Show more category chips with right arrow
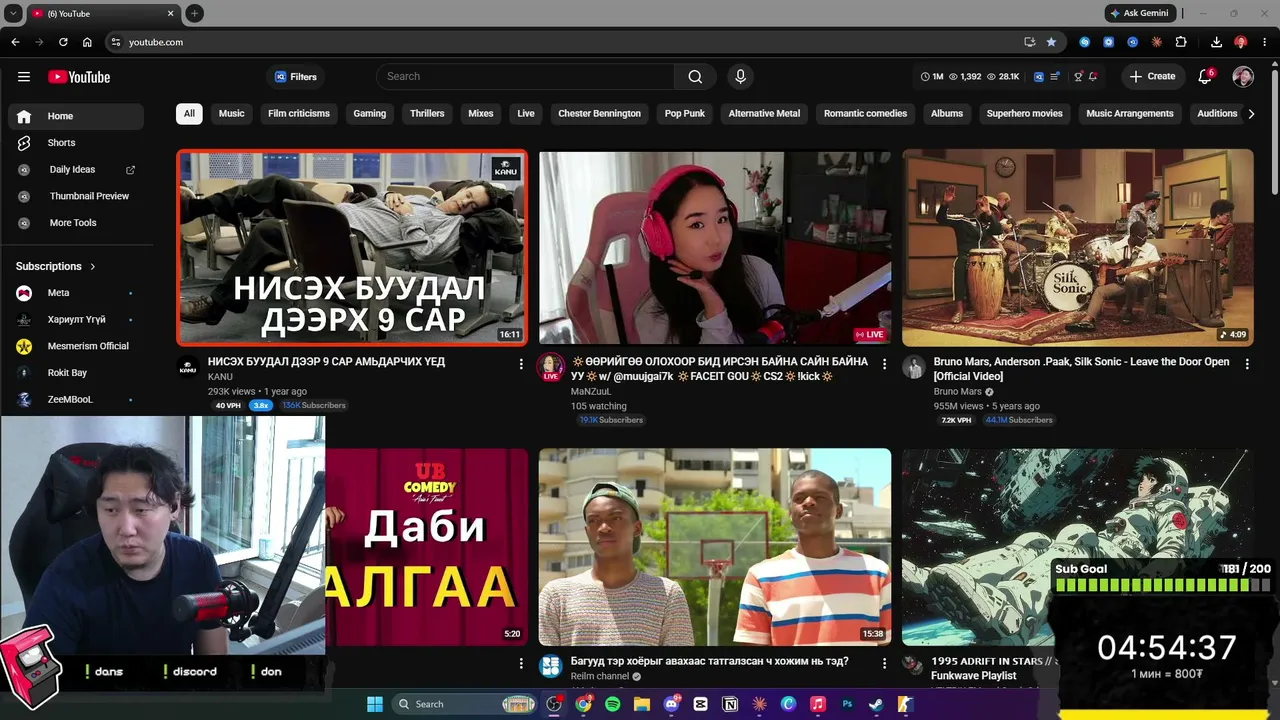The image size is (1280, 720). pos(1251,114)
